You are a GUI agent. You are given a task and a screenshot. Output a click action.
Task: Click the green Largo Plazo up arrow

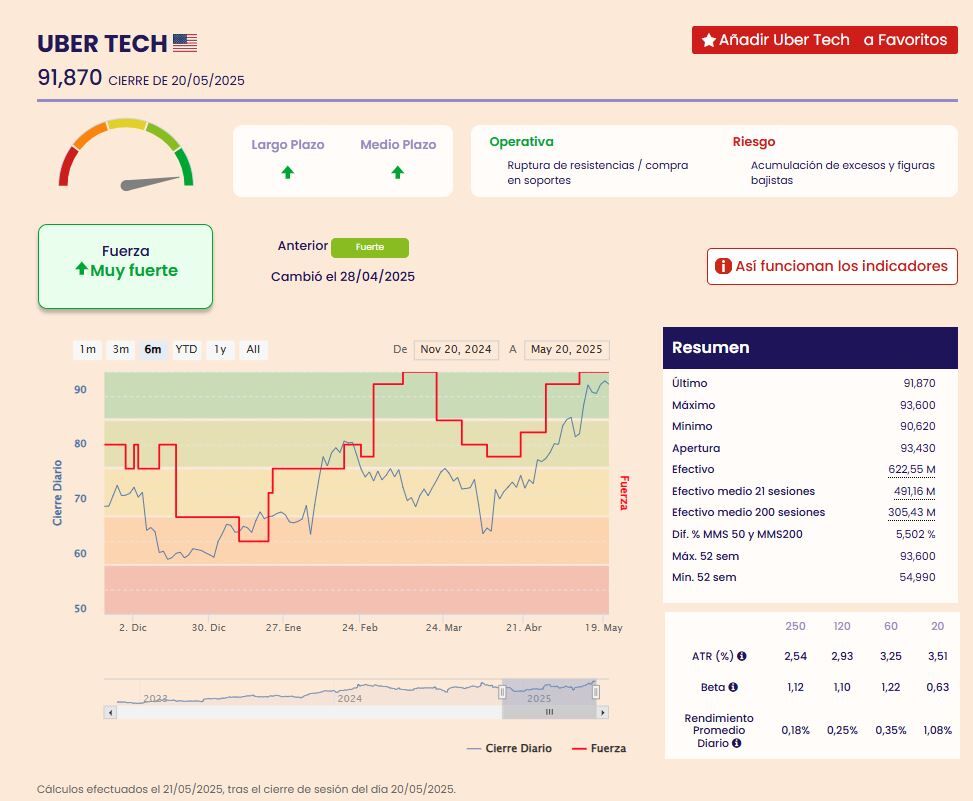click(x=287, y=172)
